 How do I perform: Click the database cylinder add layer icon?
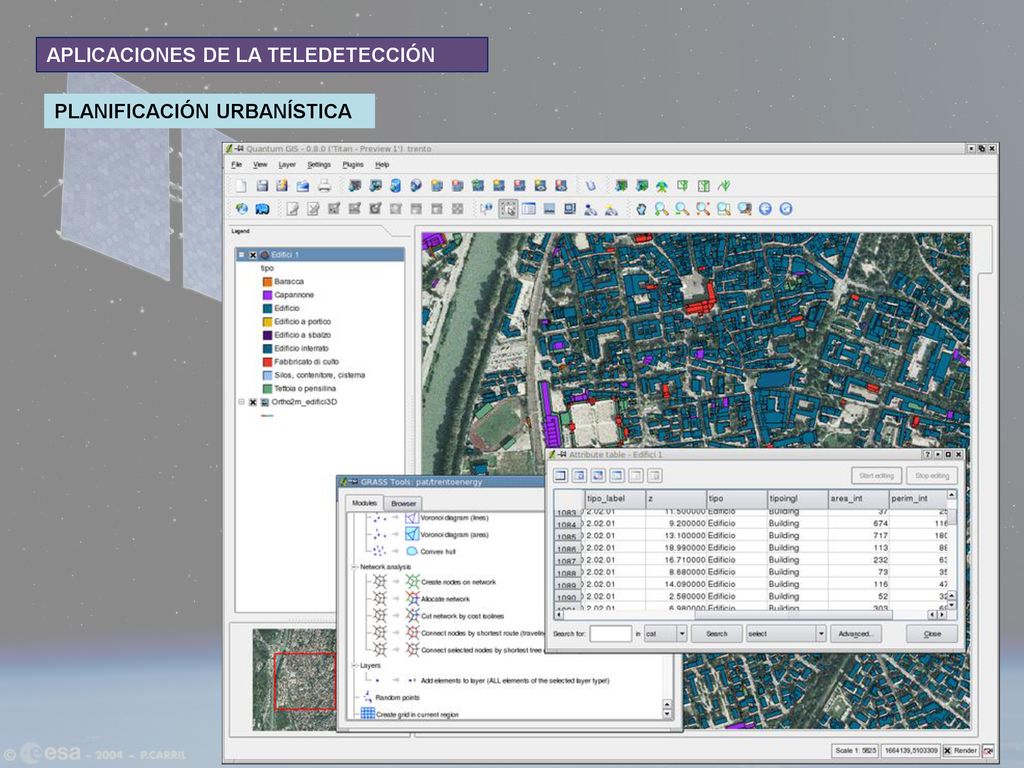(x=395, y=186)
